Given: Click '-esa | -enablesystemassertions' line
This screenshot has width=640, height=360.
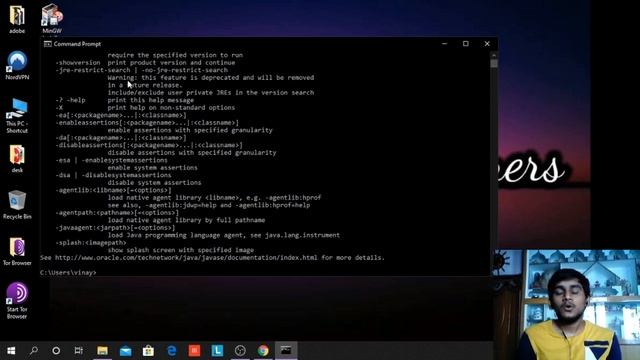Looking at the screenshot, I should 111,160.
